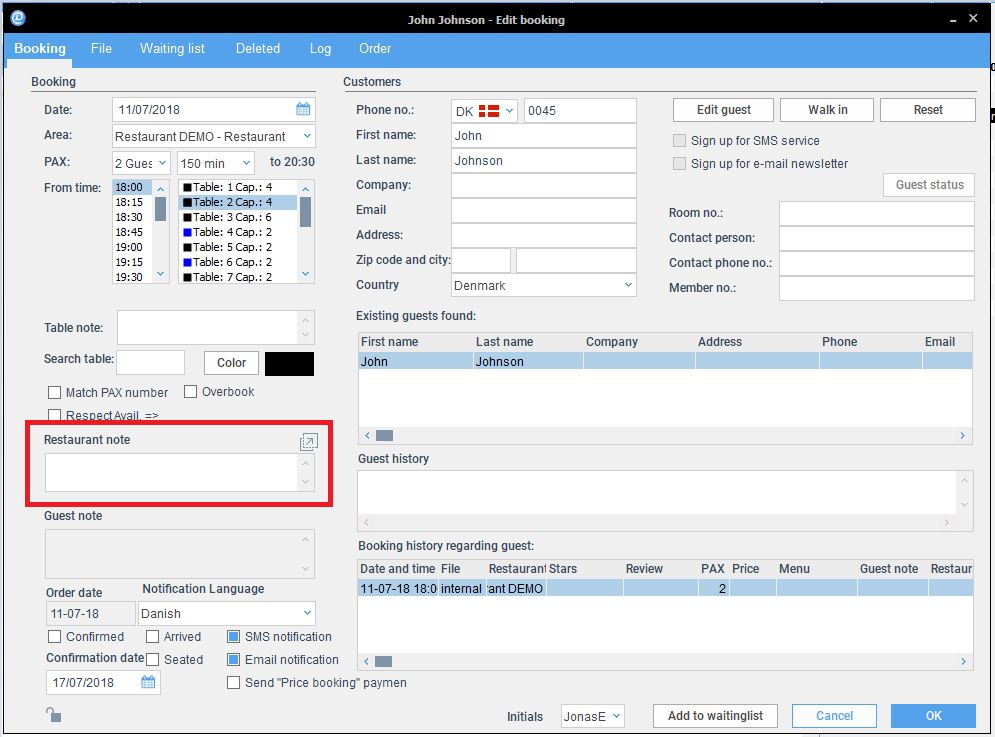Enable Sign up for e-mail newsletter
The width and height of the screenshot is (995, 737).
point(679,164)
